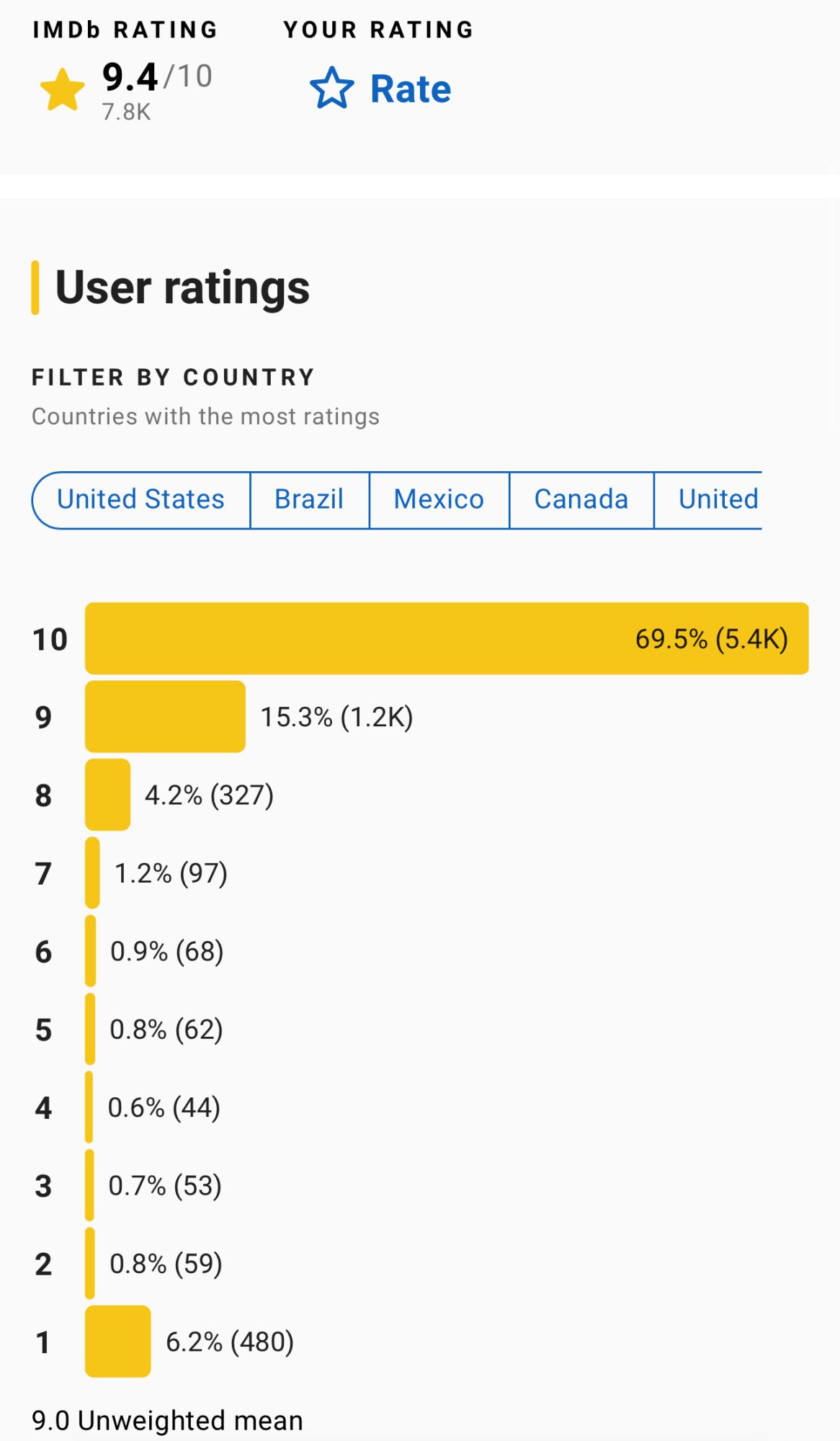
Task: Select the 9-star rating bar
Action: point(165,716)
